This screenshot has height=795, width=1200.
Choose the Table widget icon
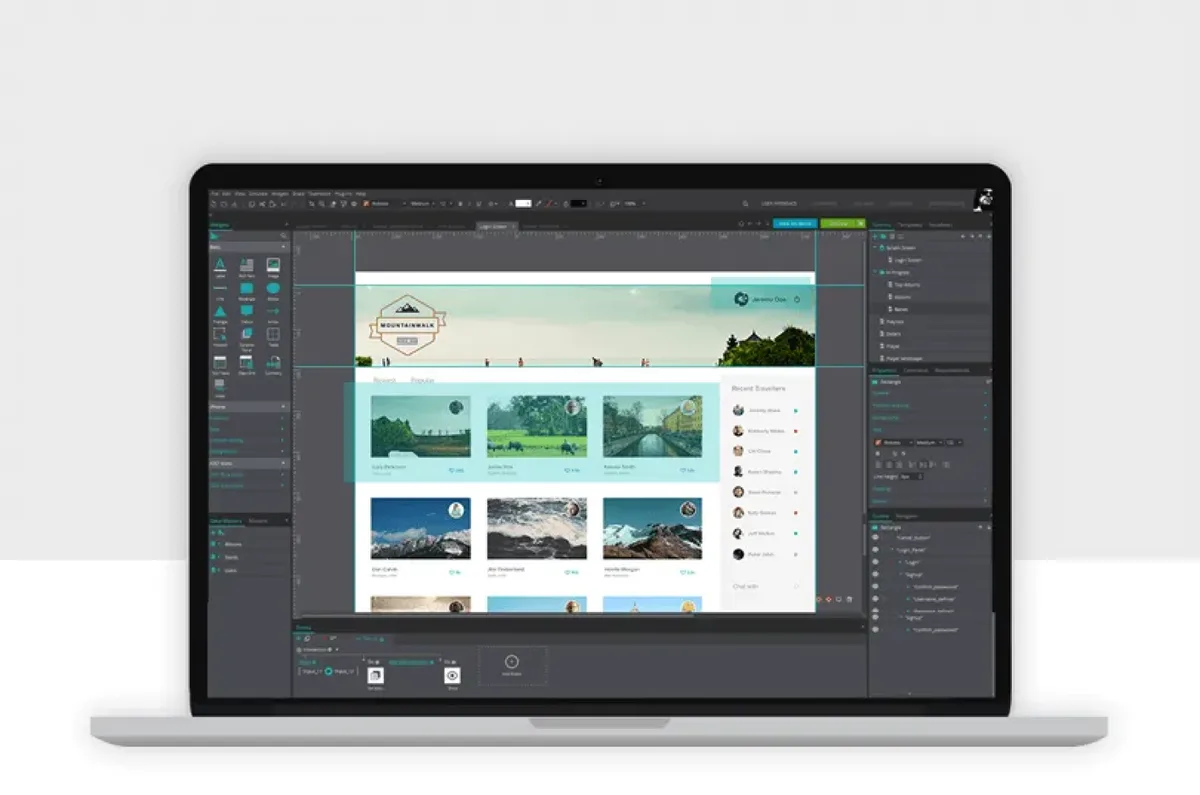[273, 334]
